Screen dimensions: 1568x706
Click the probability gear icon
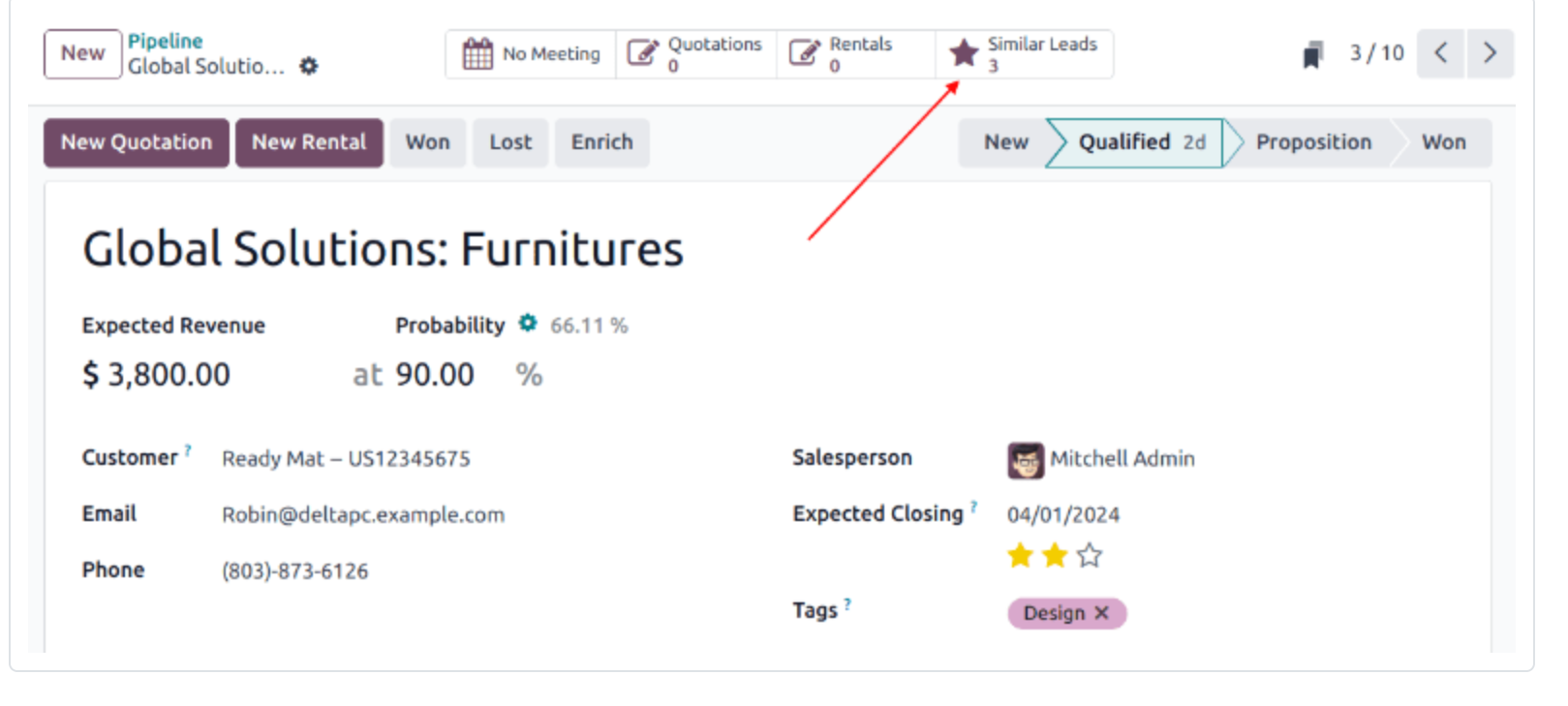point(527,323)
